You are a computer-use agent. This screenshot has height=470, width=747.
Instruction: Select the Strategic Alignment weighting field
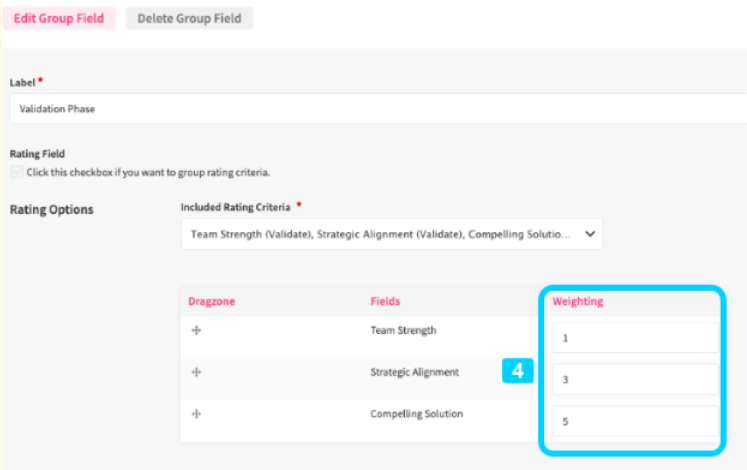tap(635, 379)
